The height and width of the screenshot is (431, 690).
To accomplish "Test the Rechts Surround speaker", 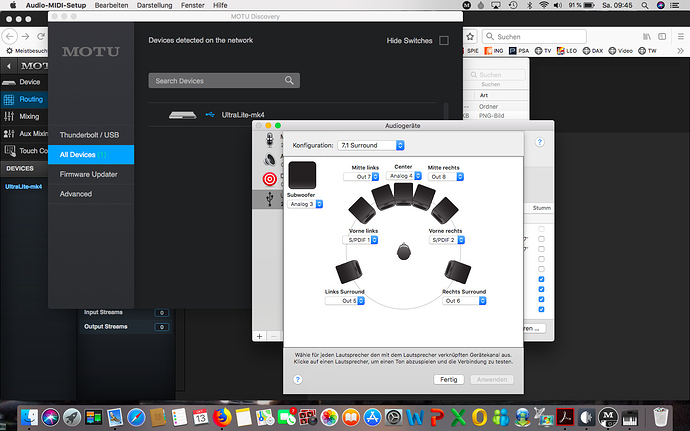I will click(458, 272).
